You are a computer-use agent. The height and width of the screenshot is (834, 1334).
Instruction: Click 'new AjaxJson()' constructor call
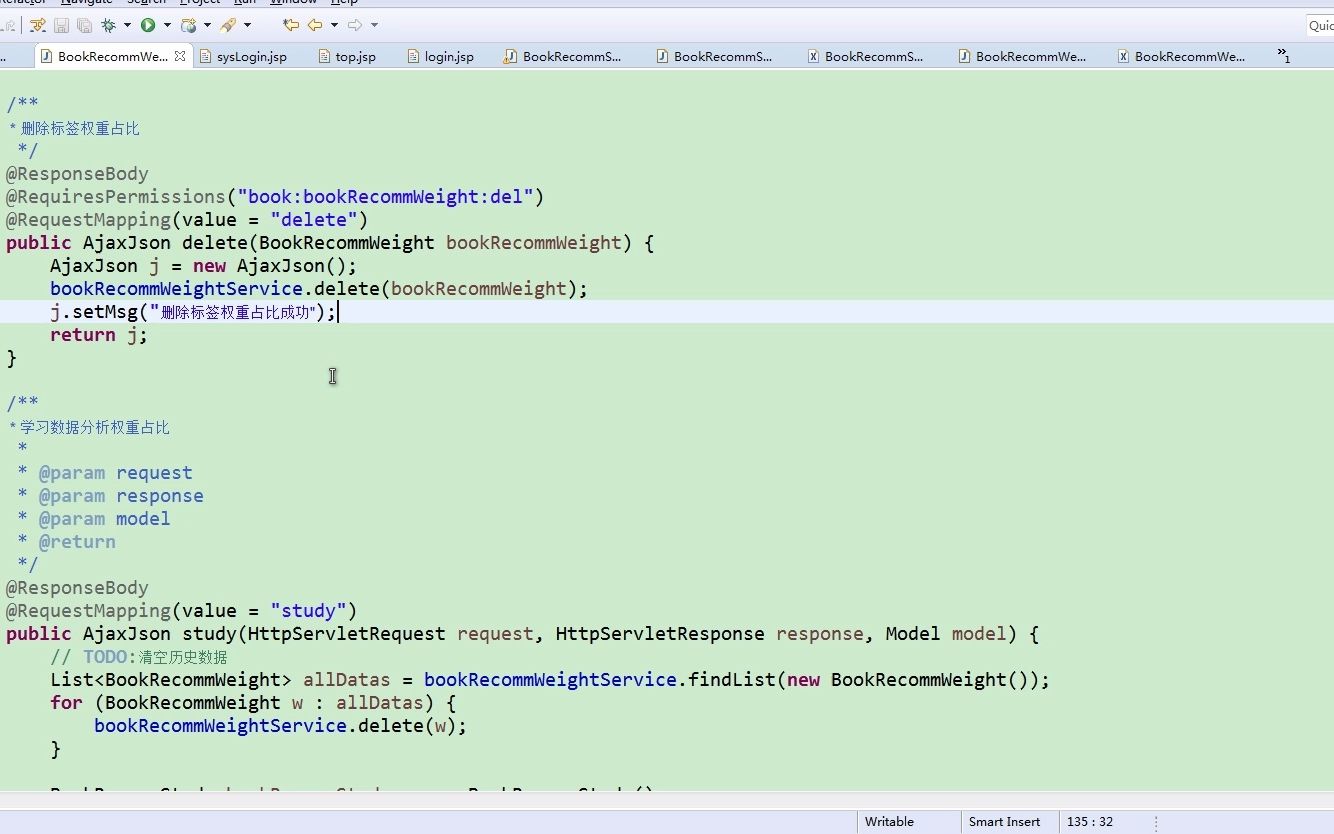pos(270,266)
